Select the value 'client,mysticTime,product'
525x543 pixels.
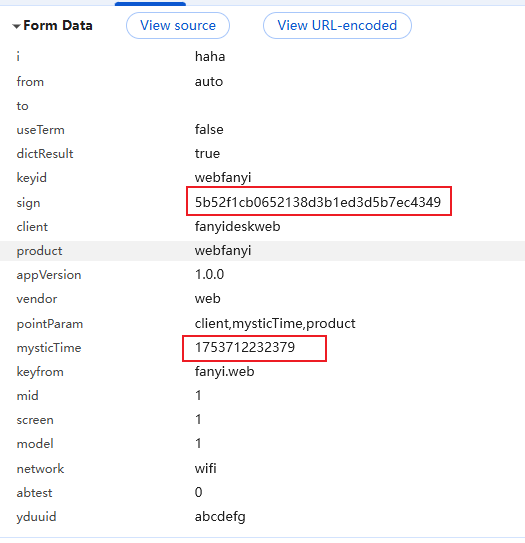tap(275, 323)
